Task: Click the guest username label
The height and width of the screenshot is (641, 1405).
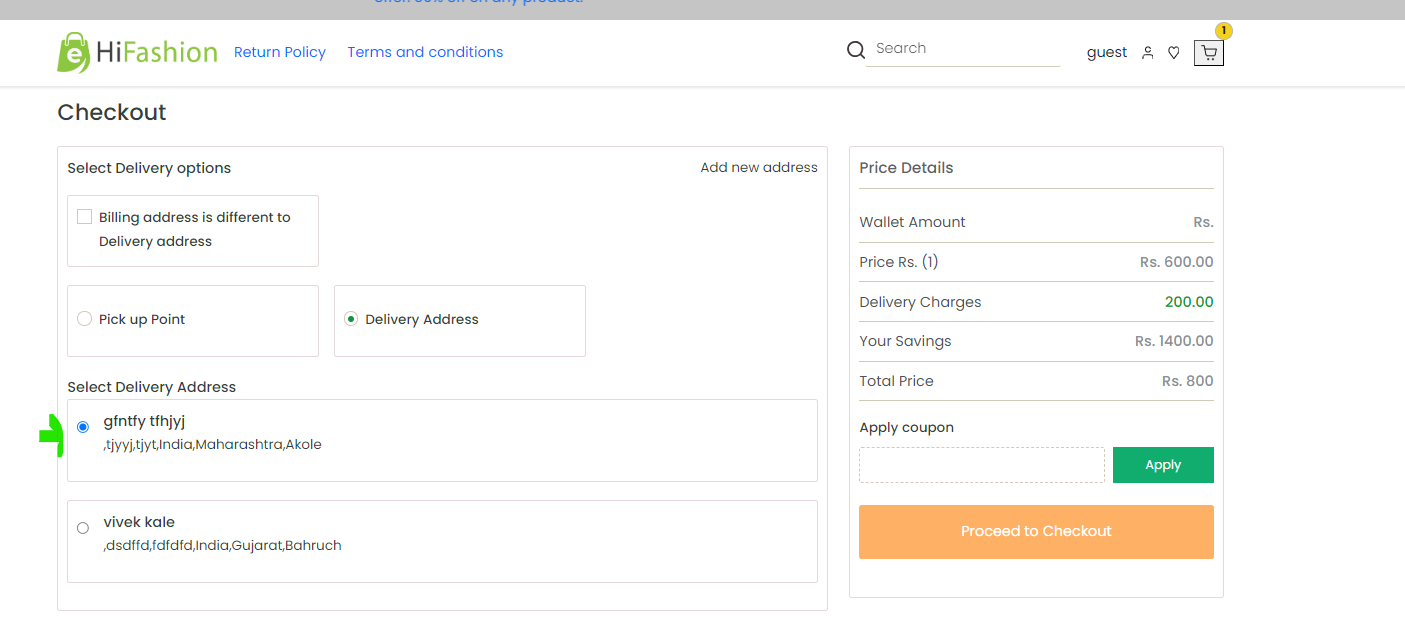Action: pos(1107,52)
